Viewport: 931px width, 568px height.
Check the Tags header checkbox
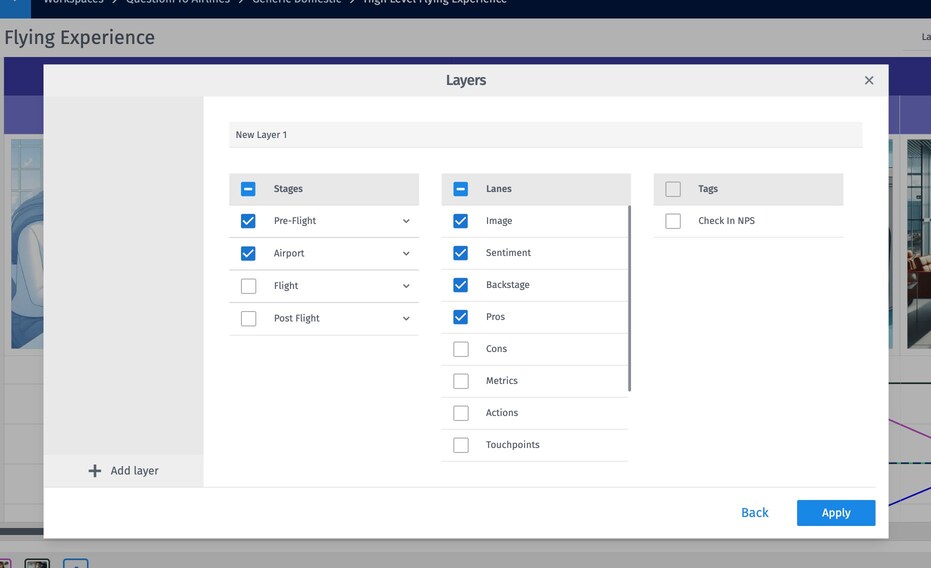click(673, 189)
